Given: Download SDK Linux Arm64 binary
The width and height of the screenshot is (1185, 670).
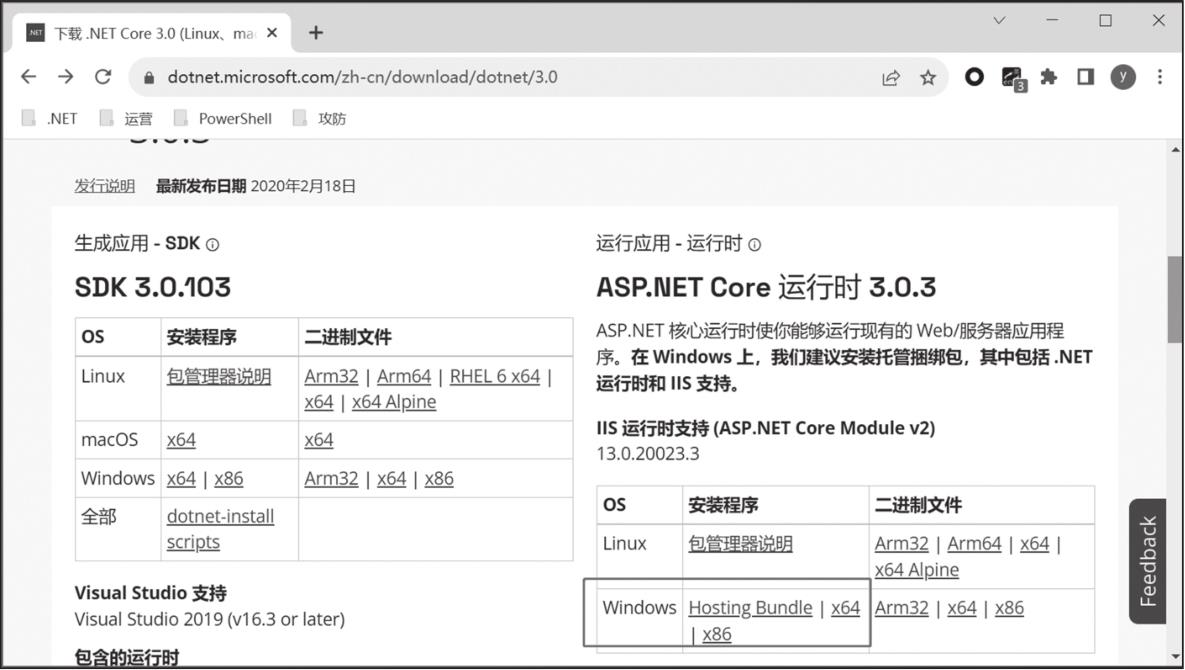Looking at the screenshot, I should [x=404, y=376].
